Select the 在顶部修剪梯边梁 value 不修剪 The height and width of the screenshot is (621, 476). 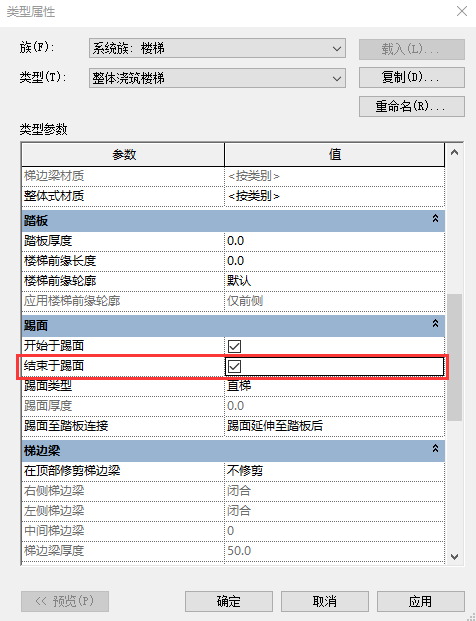click(334, 471)
